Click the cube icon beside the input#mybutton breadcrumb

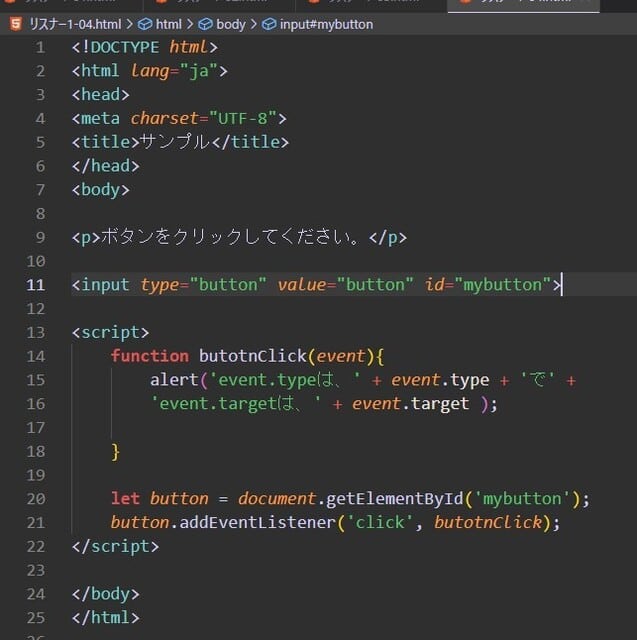pos(270,24)
